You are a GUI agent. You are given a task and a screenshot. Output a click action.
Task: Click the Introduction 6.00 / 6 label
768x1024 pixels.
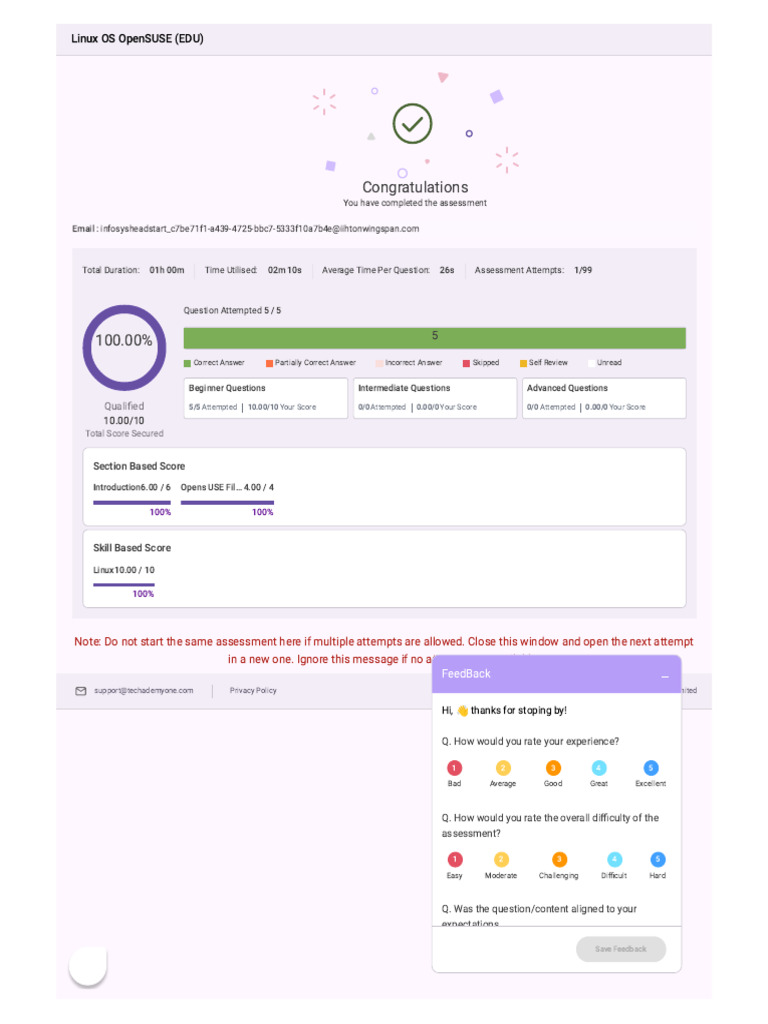click(132, 487)
